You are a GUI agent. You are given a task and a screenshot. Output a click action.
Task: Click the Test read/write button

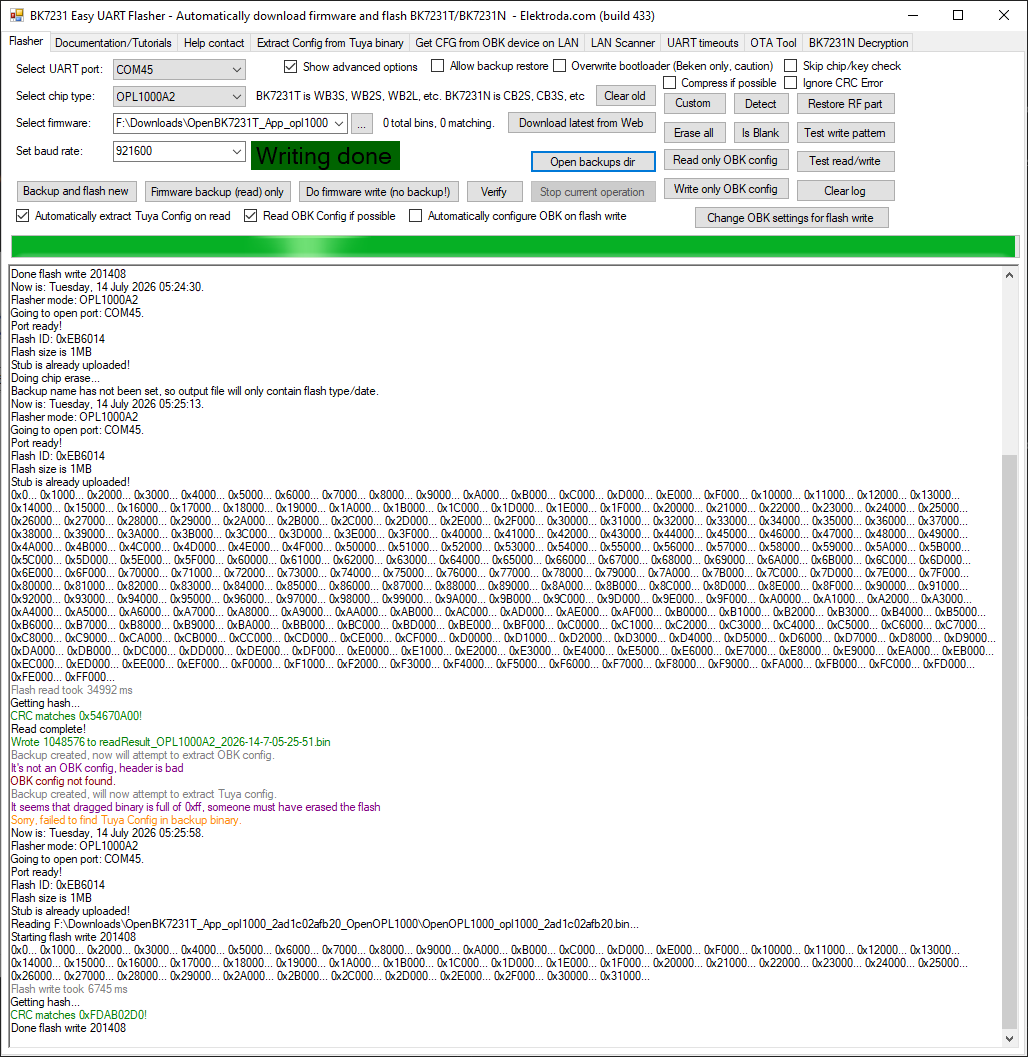845,160
